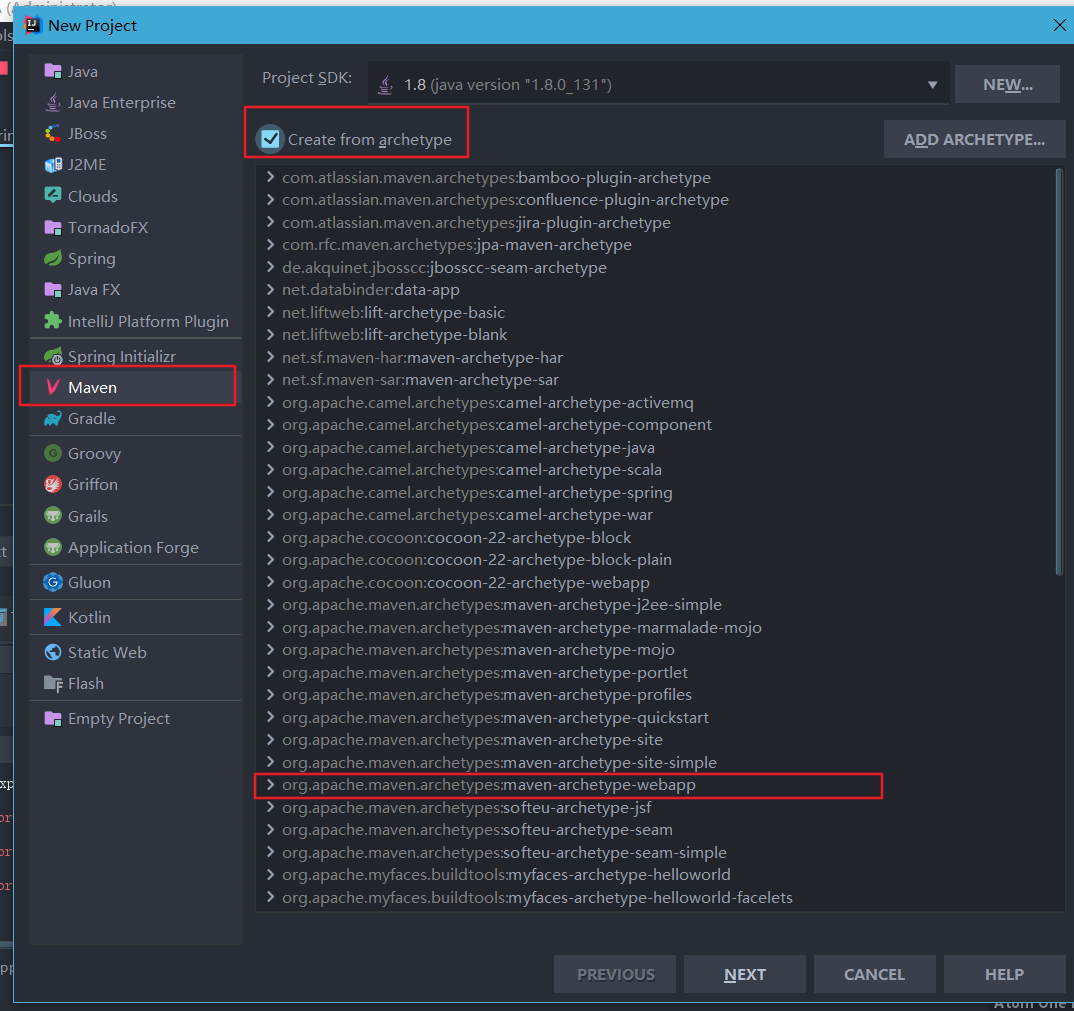Click the Gluon icon
Screen dimensions: 1074x1011
pyautogui.click(x=53, y=582)
